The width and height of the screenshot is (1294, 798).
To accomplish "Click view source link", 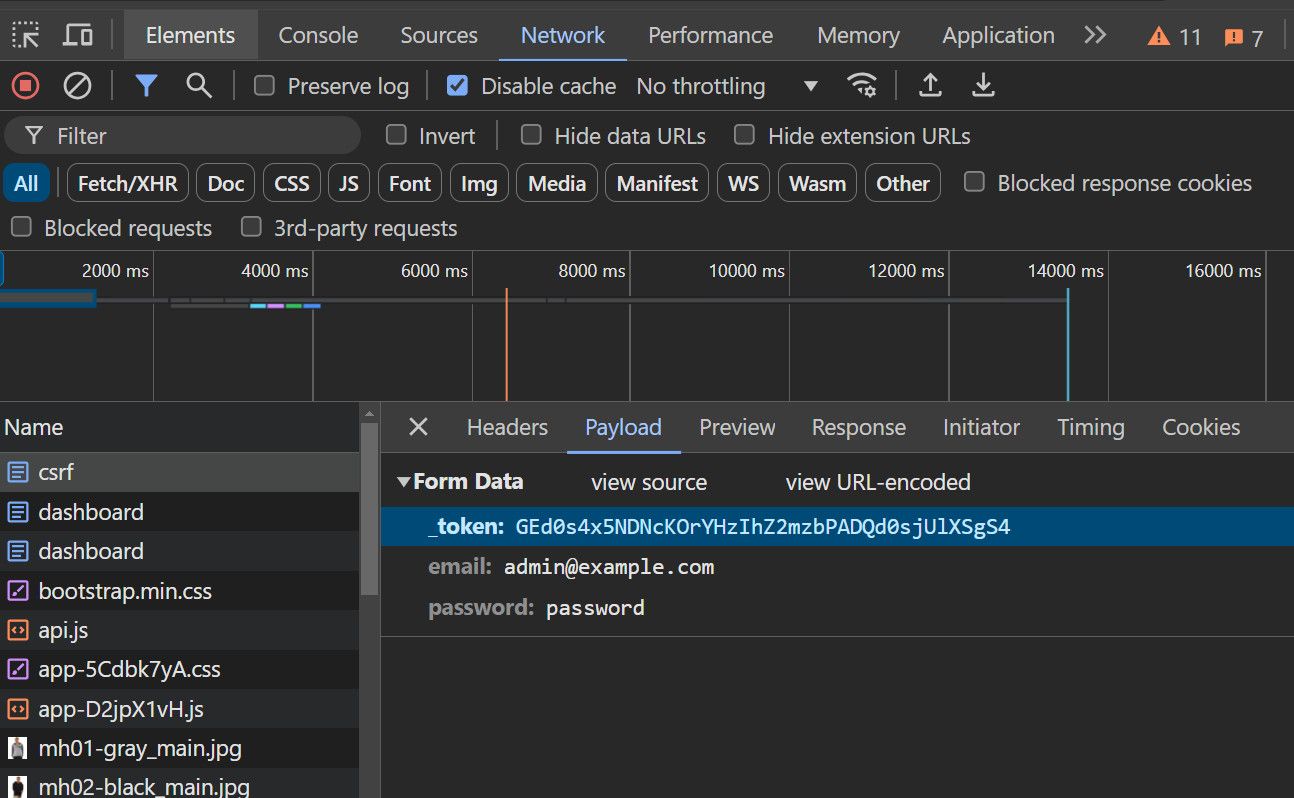I will pos(649,482).
